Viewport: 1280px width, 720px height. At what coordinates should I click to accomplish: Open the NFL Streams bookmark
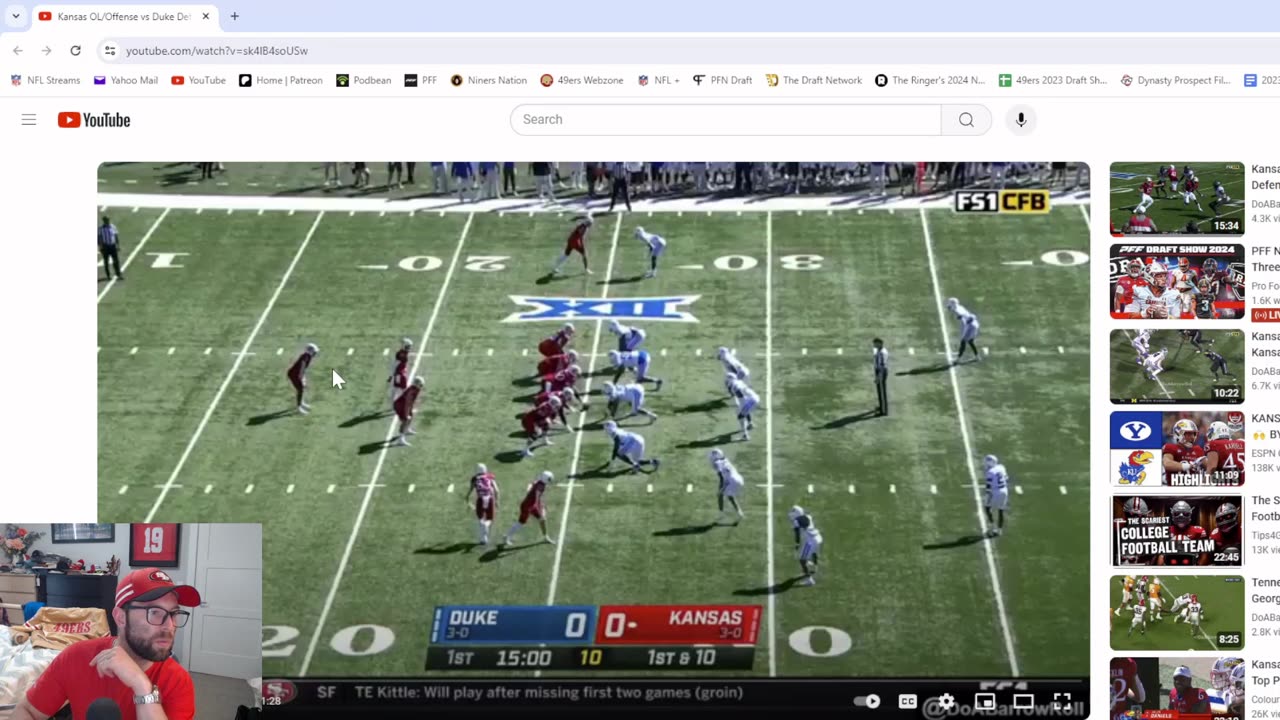tap(45, 80)
